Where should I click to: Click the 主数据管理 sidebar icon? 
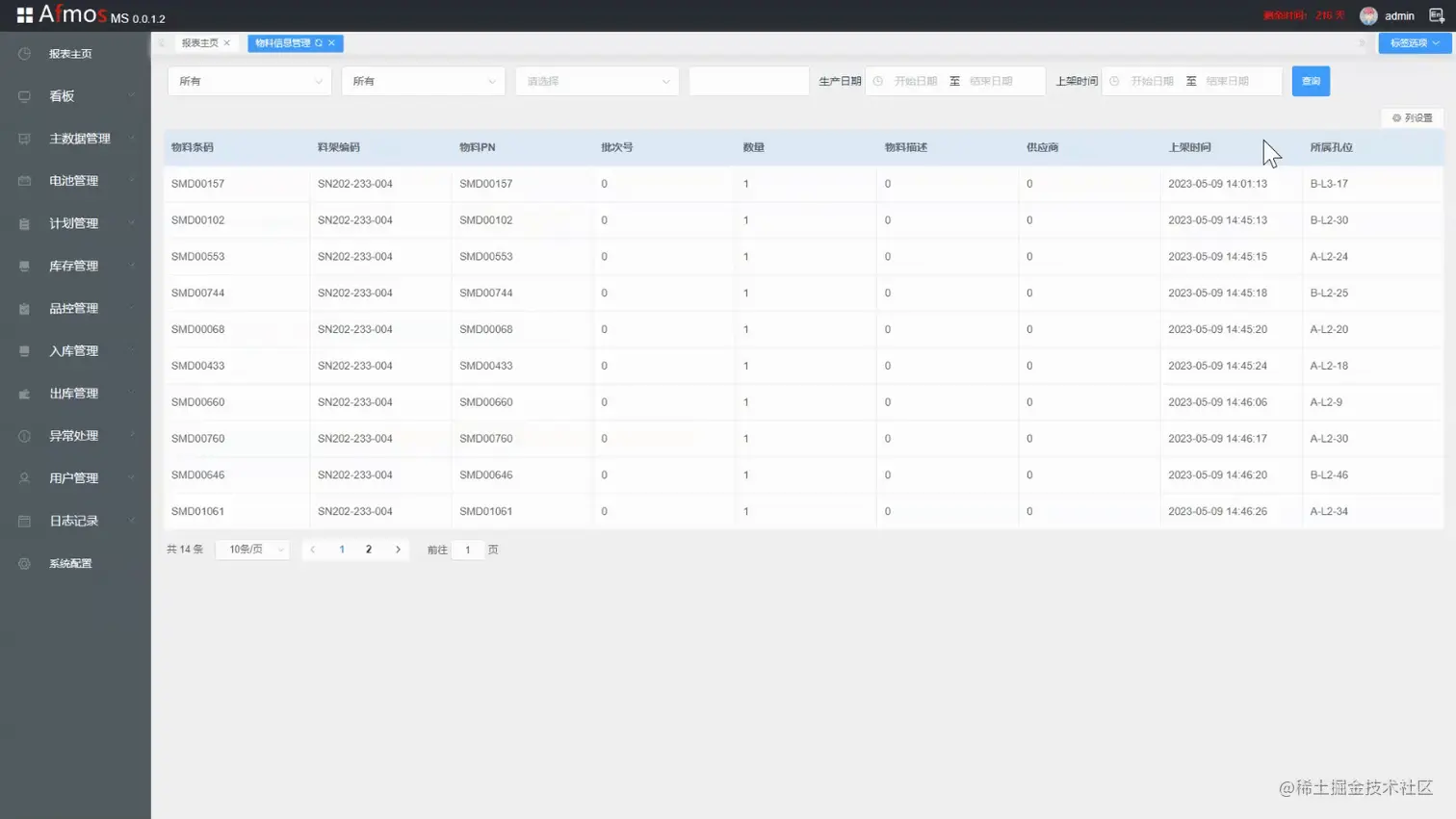point(24,139)
